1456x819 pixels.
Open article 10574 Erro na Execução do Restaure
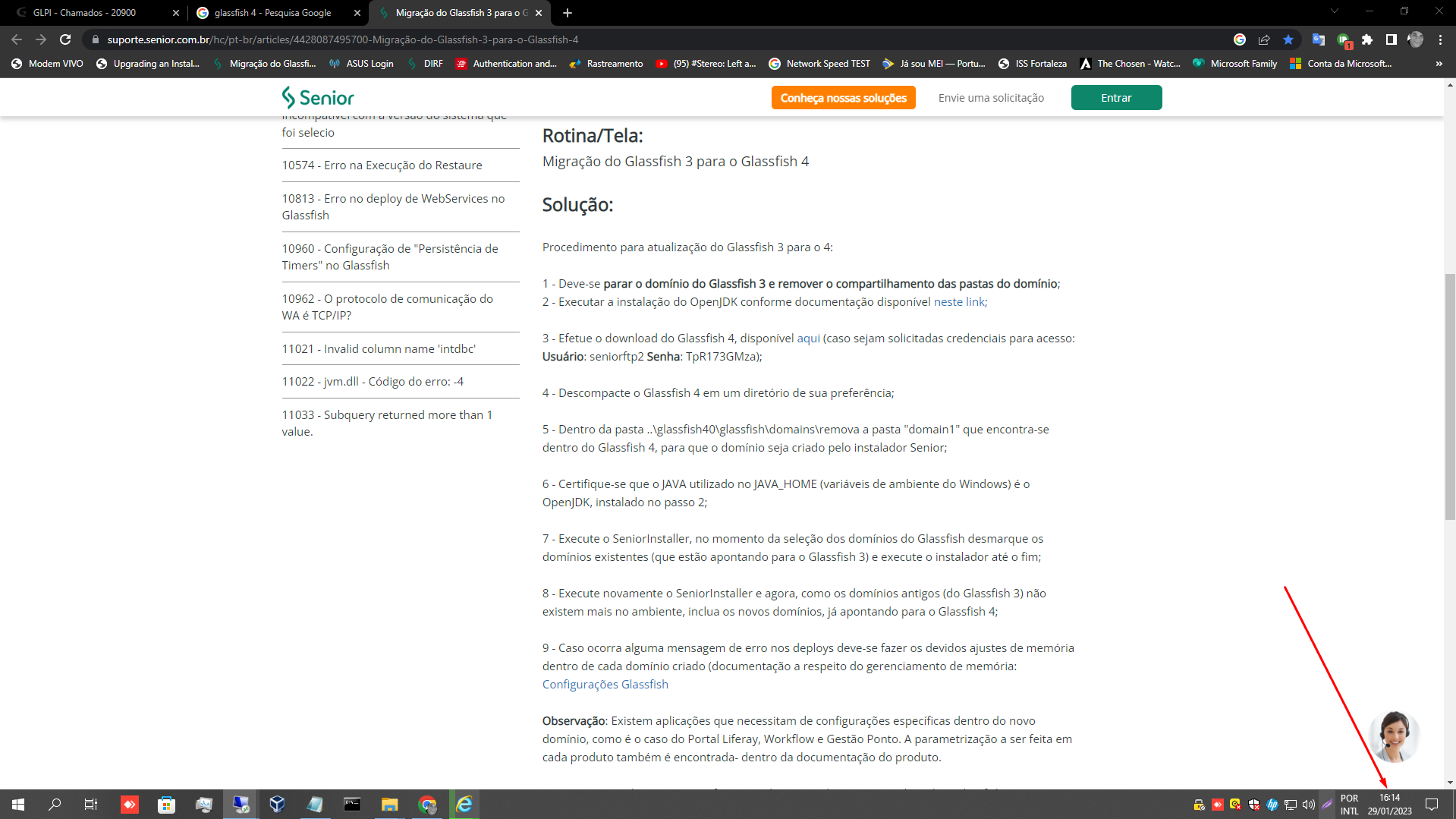coord(382,165)
